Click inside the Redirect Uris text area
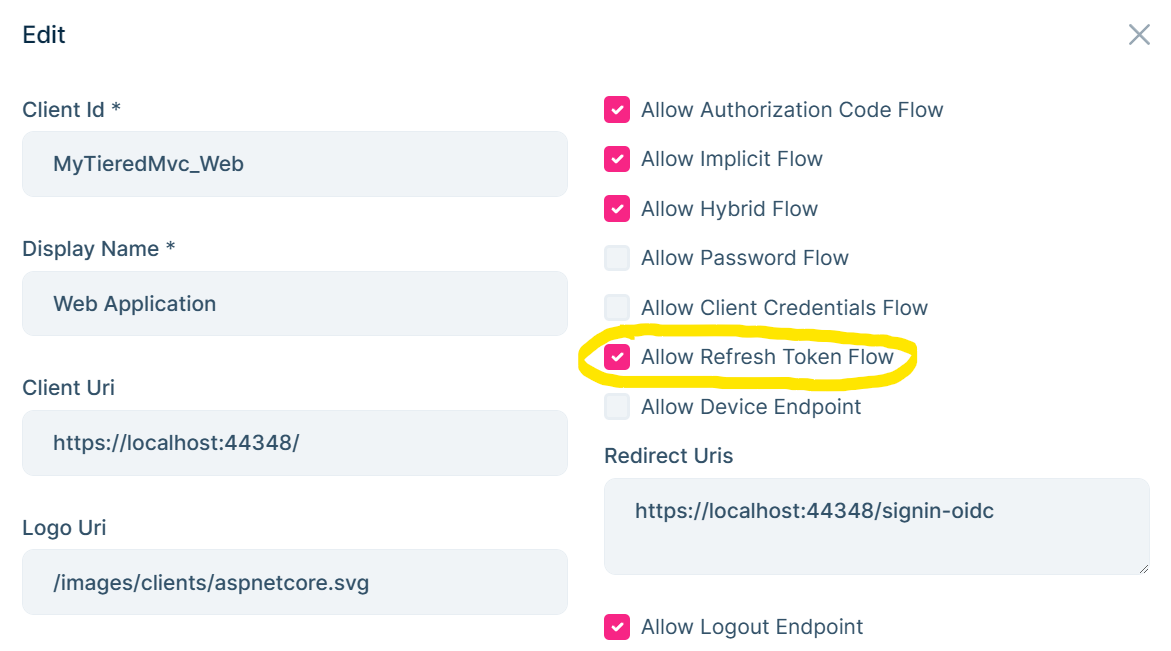Screen dimensions: 1171x651 [x=876, y=526]
